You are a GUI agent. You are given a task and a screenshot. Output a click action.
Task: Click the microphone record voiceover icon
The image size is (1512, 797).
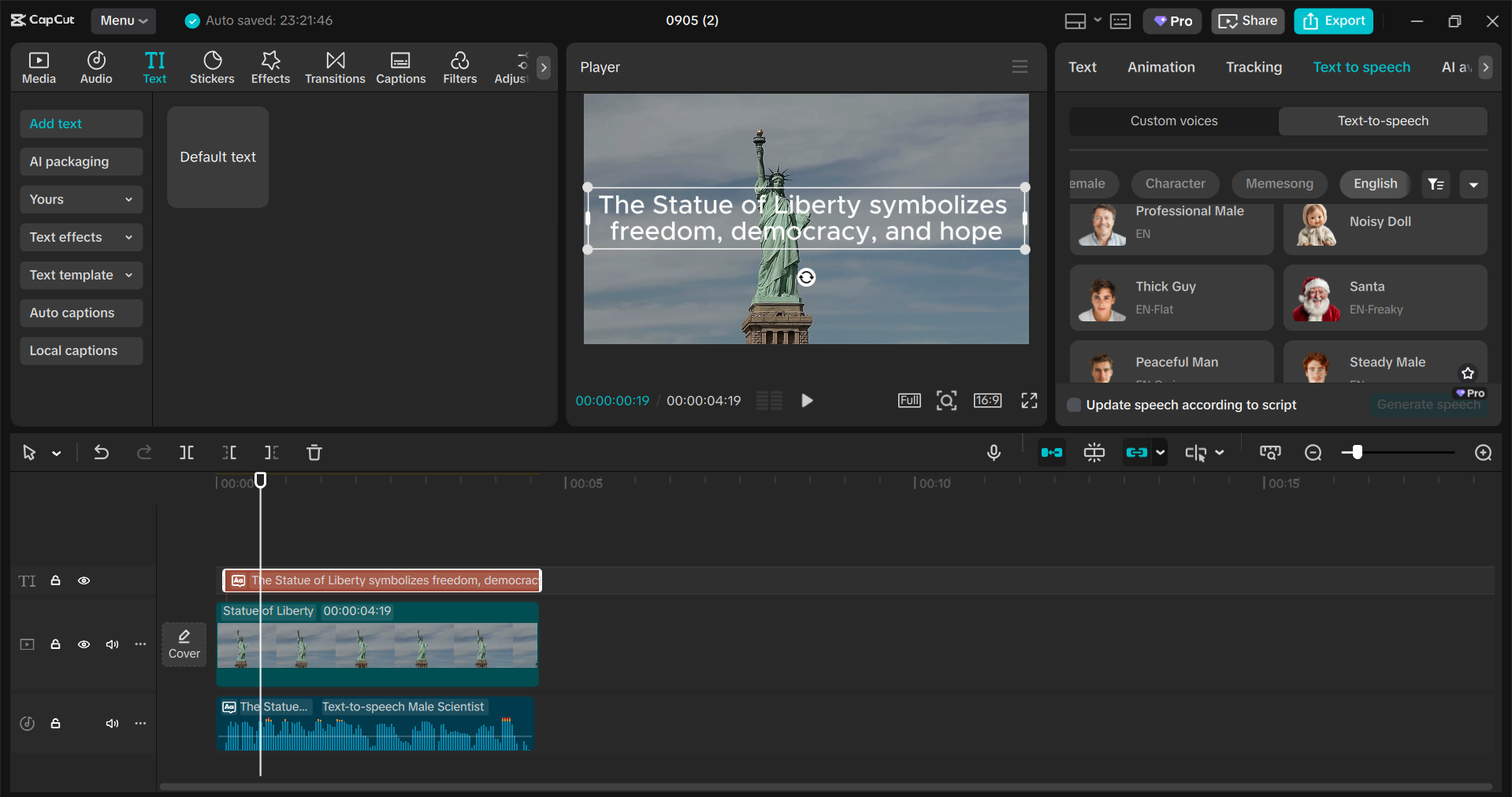coord(994,452)
